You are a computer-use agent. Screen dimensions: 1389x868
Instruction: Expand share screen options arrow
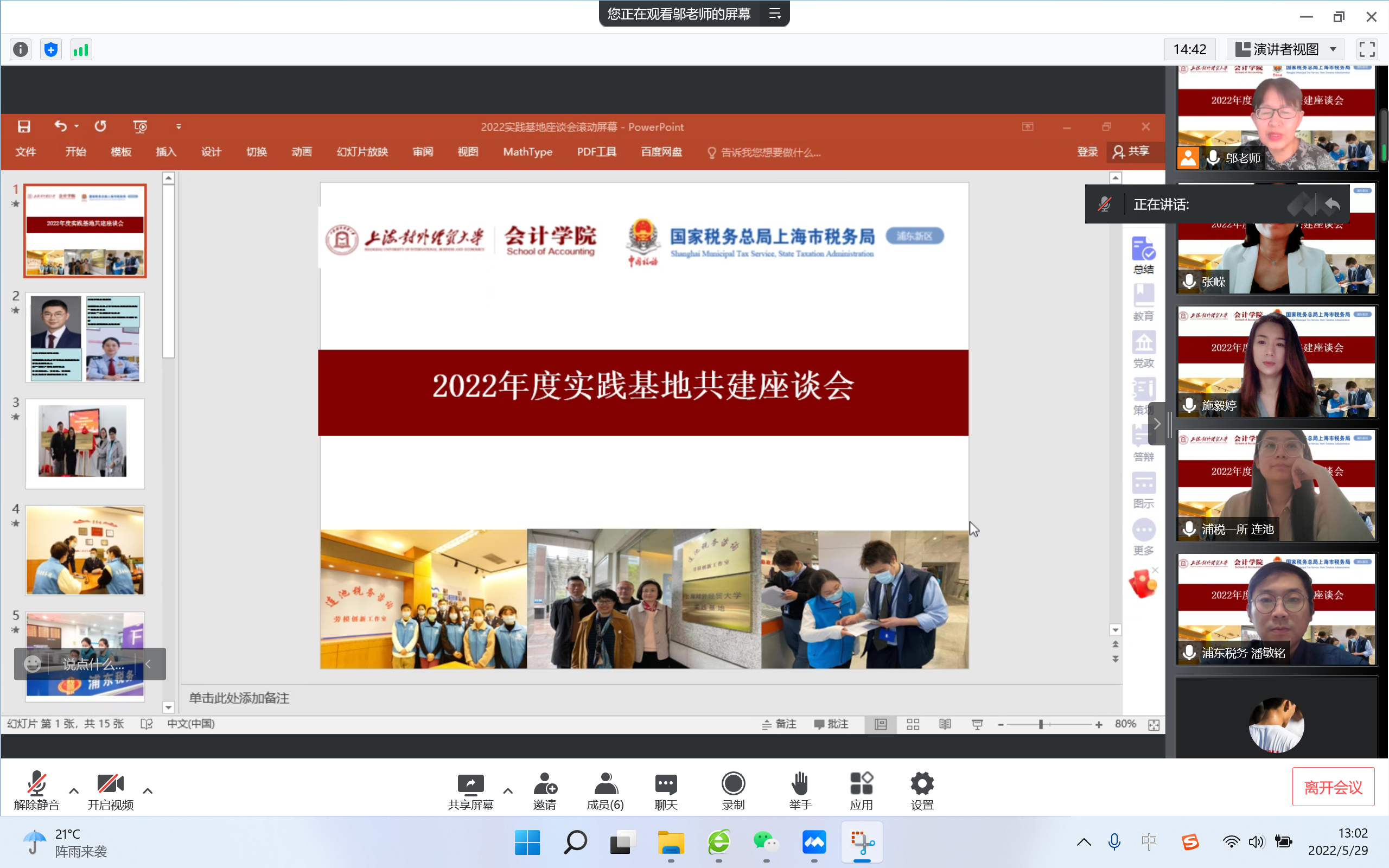pyautogui.click(x=508, y=791)
